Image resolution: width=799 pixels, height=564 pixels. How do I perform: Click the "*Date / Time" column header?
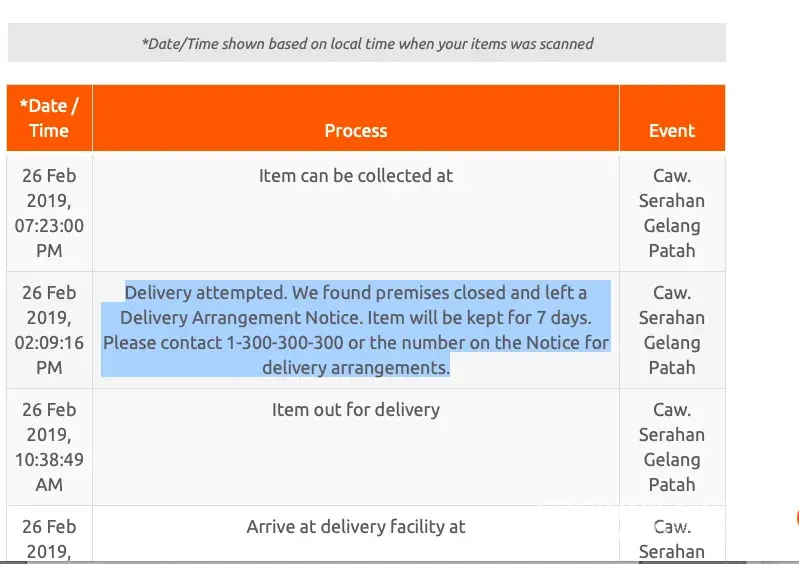coord(49,118)
